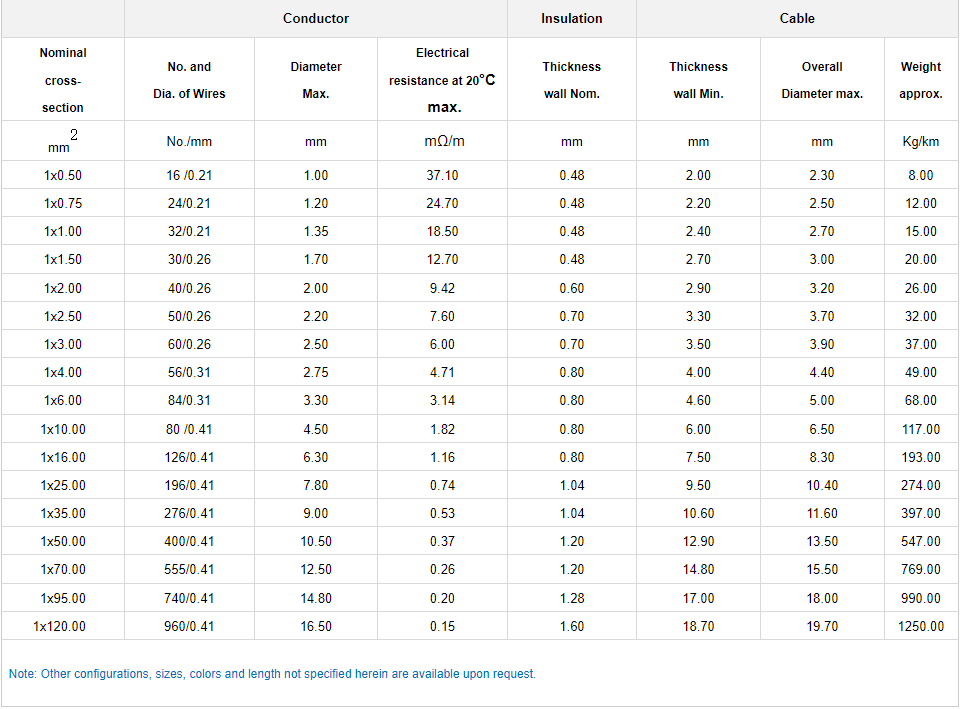Click the 37.10 resistance value
The height and width of the screenshot is (709, 962).
[442, 175]
